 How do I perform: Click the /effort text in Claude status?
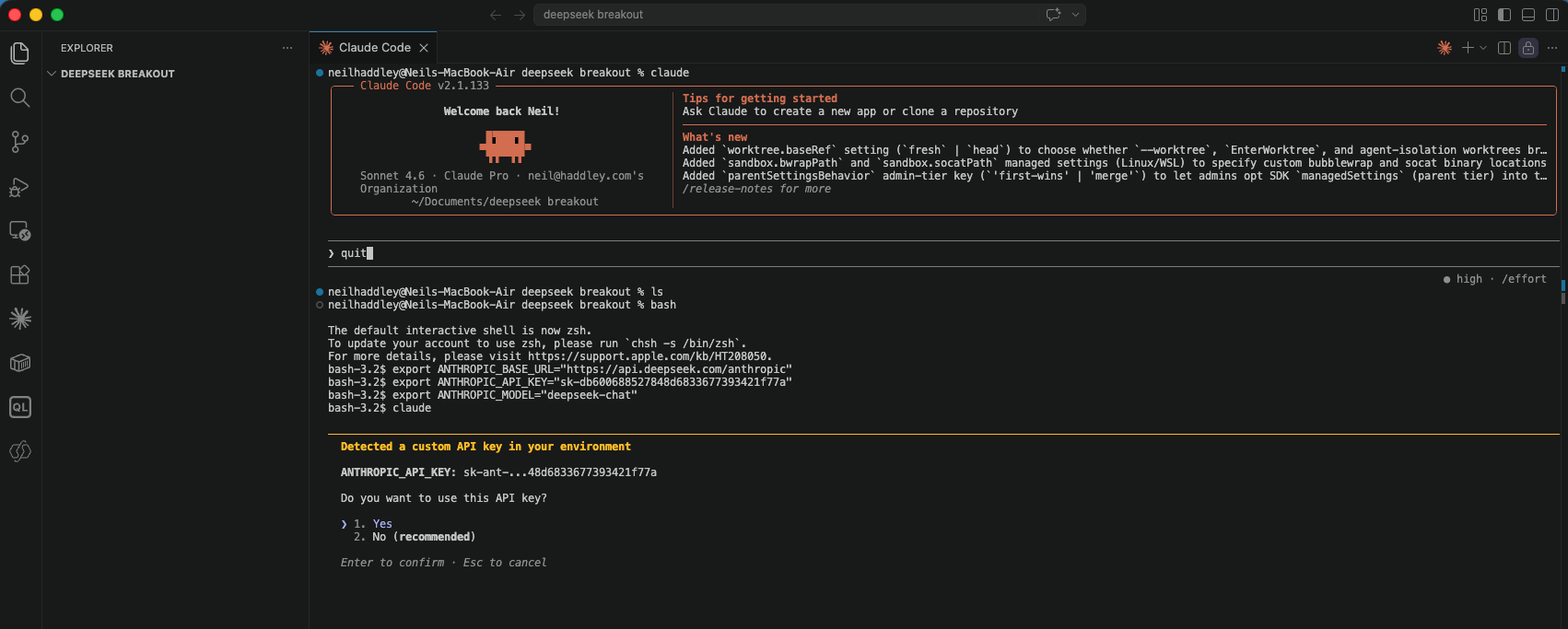pos(1524,279)
